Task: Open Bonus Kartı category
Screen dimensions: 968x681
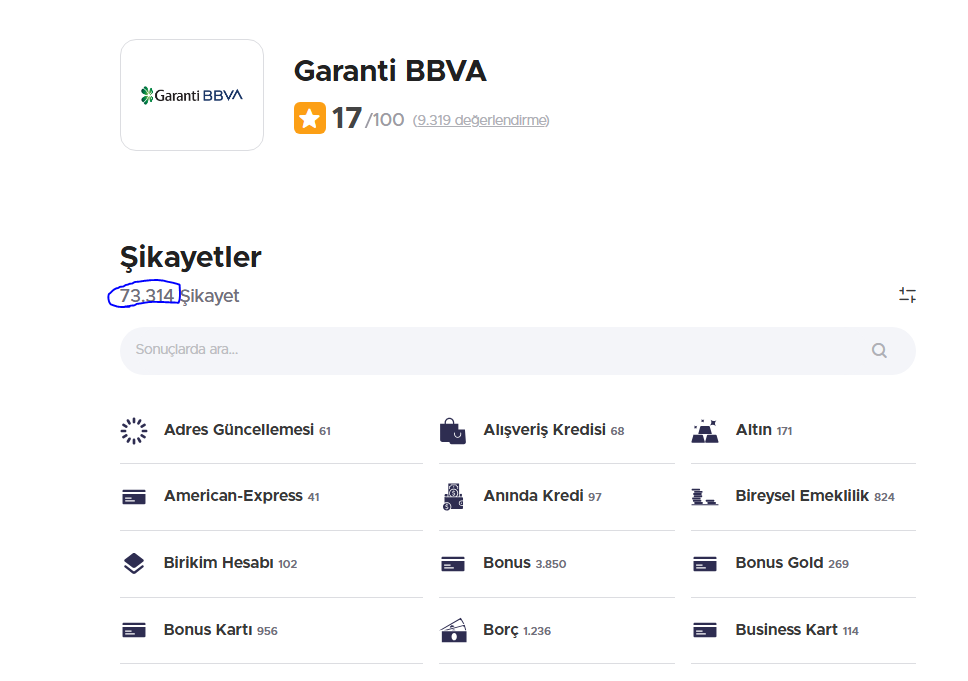Action: [x=208, y=629]
